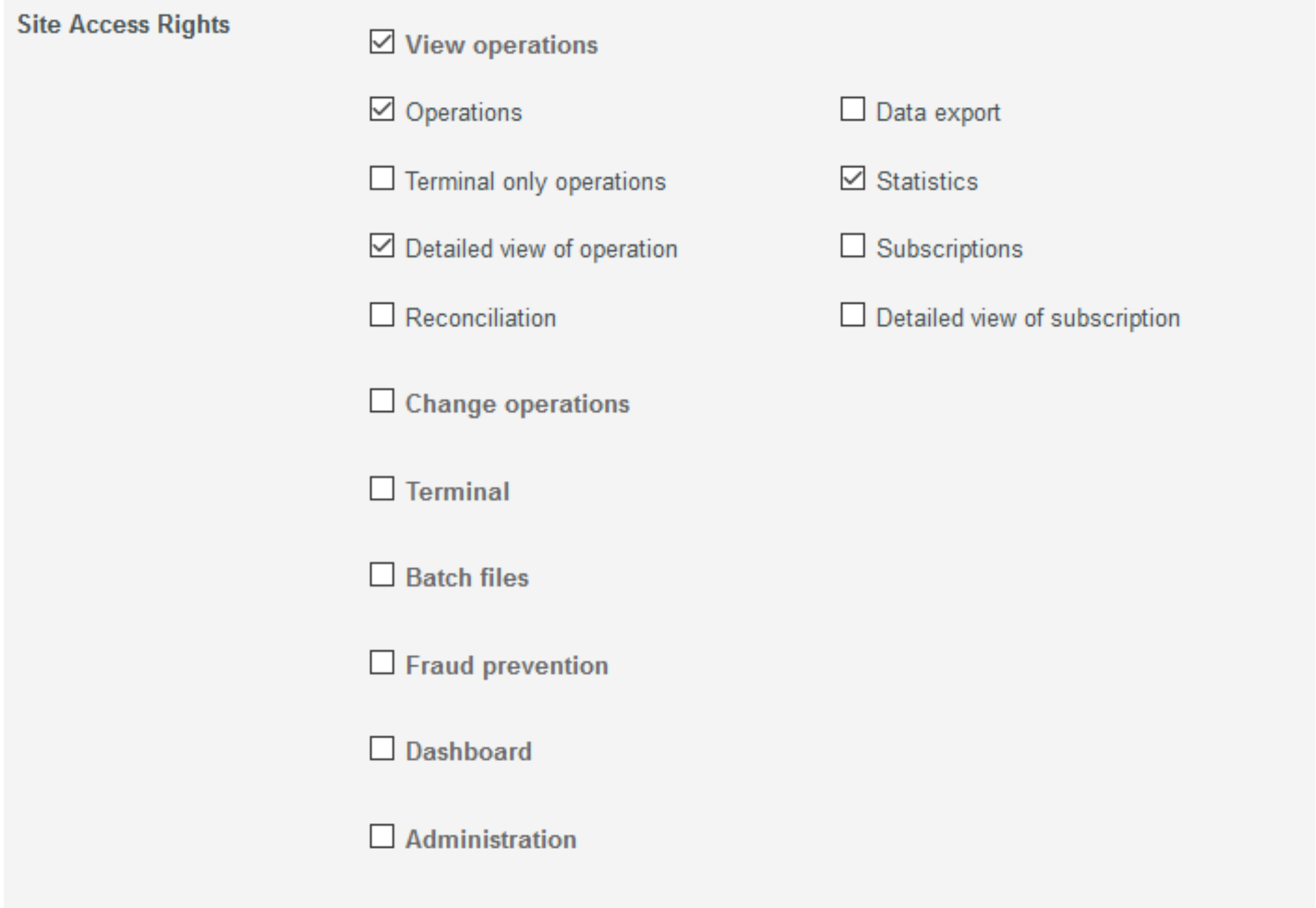The width and height of the screenshot is (1316, 908).
Task: Tick the Reconciliation checkbox
Action: click(382, 315)
